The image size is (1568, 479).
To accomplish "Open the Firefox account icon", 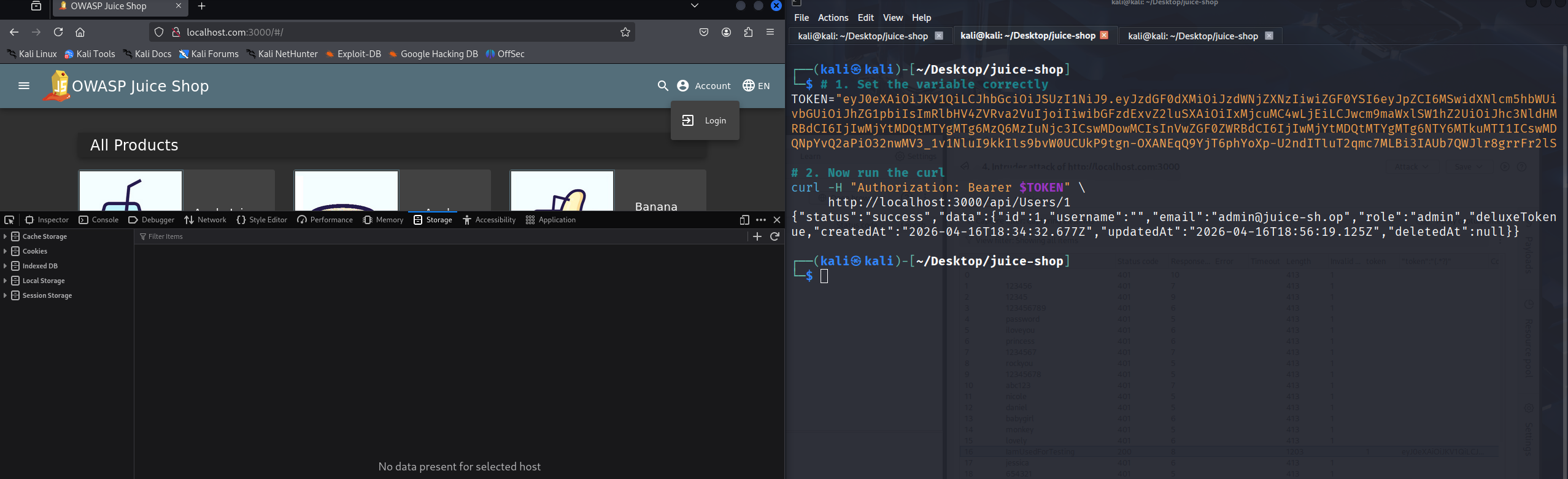I will (x=726, y=32).
